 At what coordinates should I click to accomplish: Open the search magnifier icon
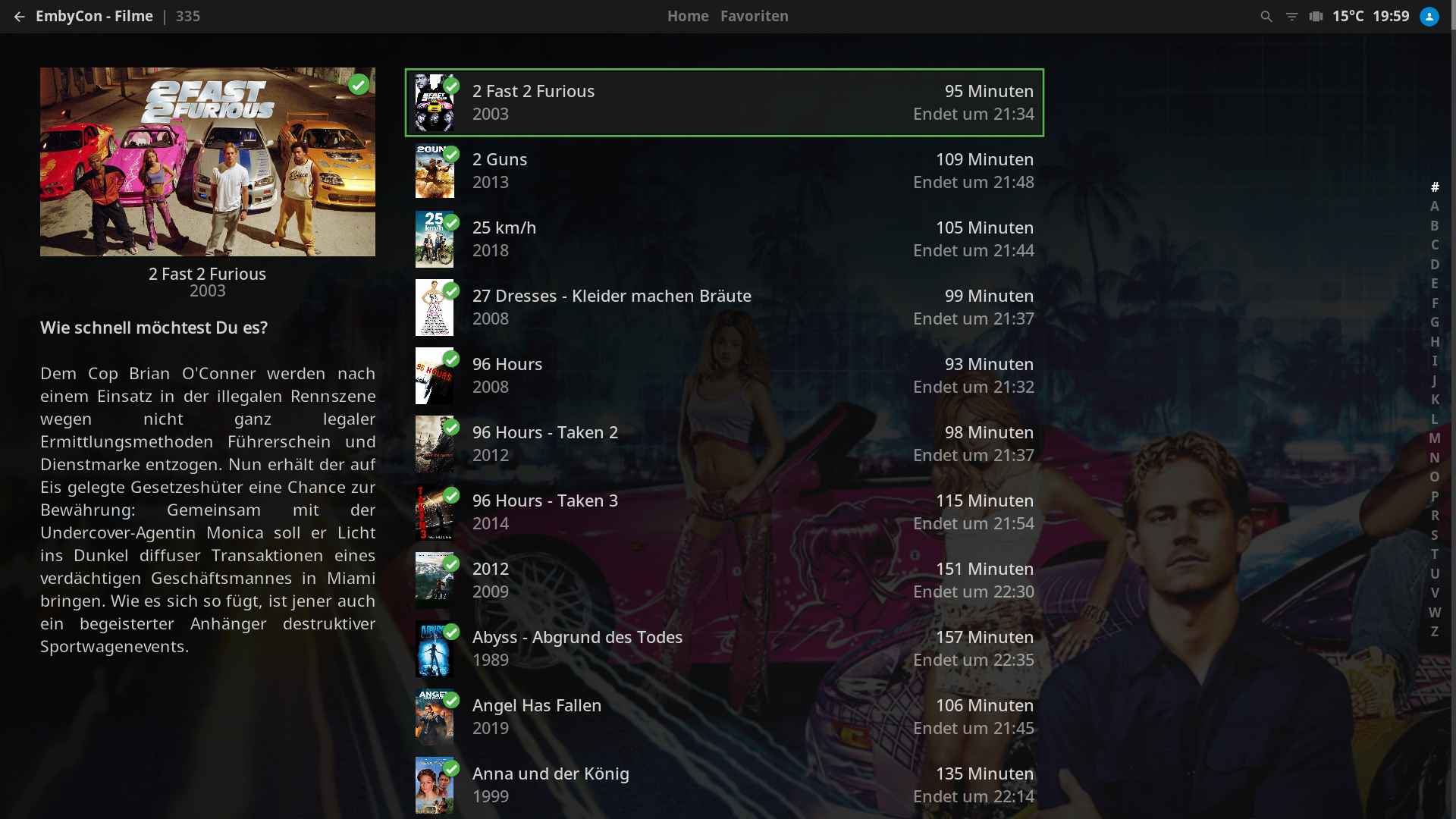(x=1266, y=16)
